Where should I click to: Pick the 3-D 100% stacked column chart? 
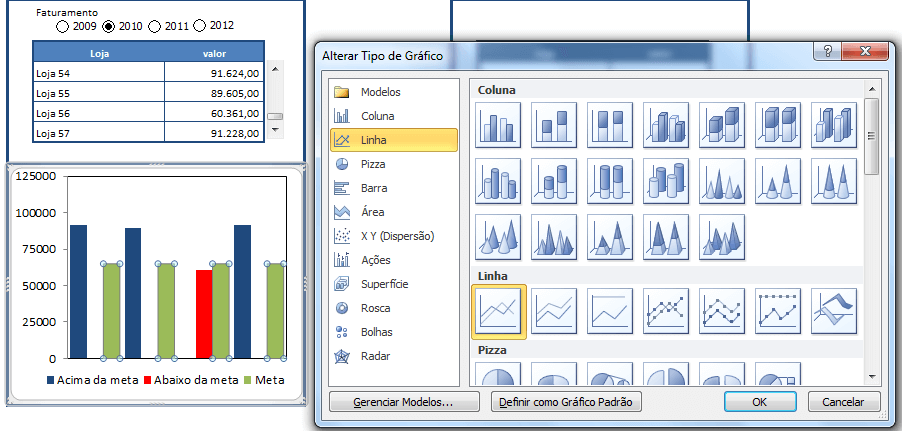coord(778,125)
